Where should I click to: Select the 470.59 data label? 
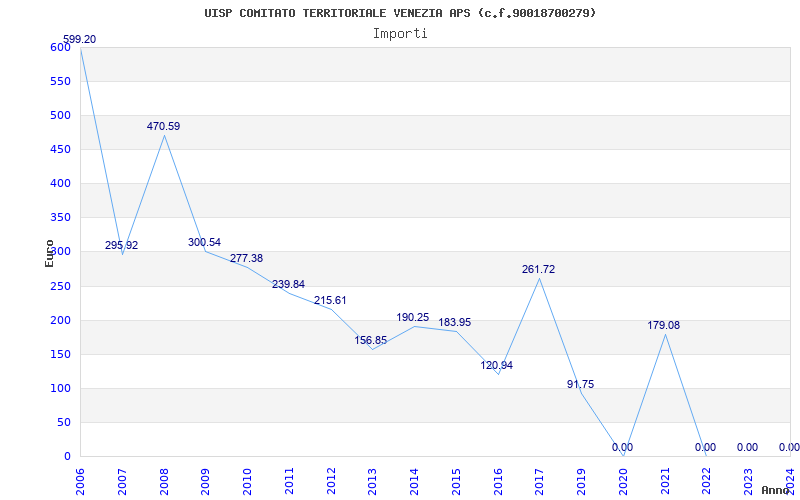point(163,127)
